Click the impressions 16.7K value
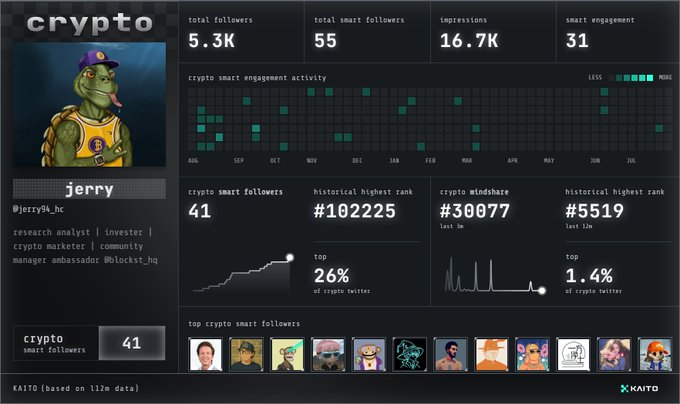Screen dimensions: 680x404 (469, 41)
